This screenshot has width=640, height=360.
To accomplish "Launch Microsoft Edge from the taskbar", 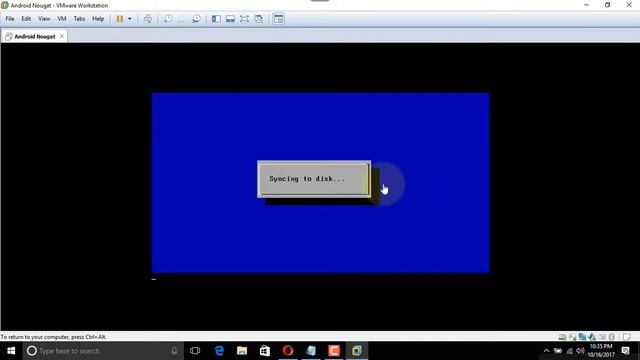I will [219, 351].
